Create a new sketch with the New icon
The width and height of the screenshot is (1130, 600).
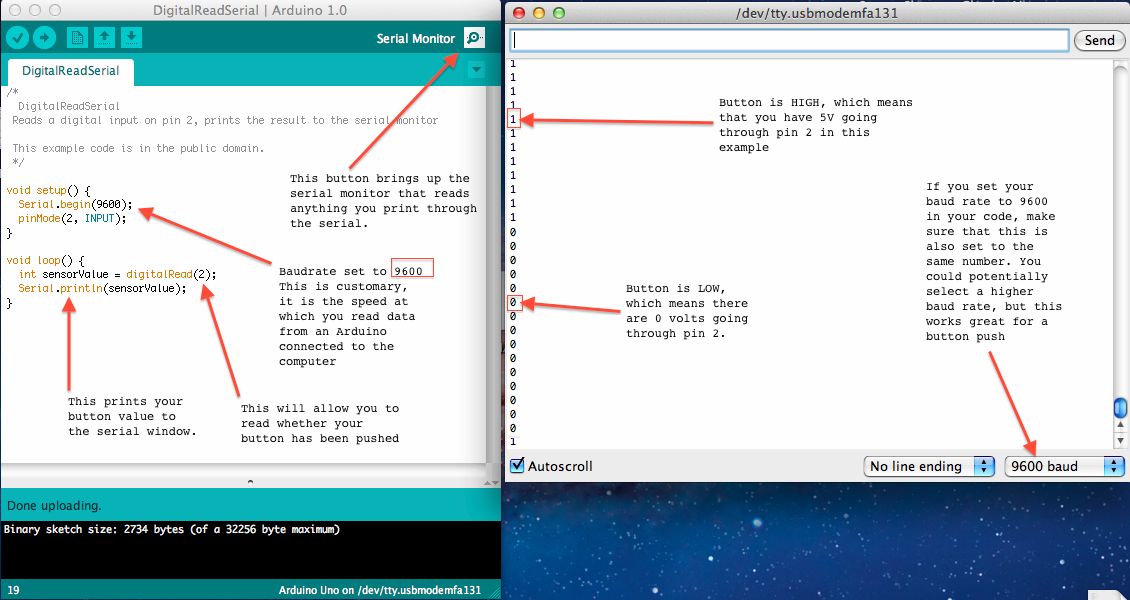[77, 37]
